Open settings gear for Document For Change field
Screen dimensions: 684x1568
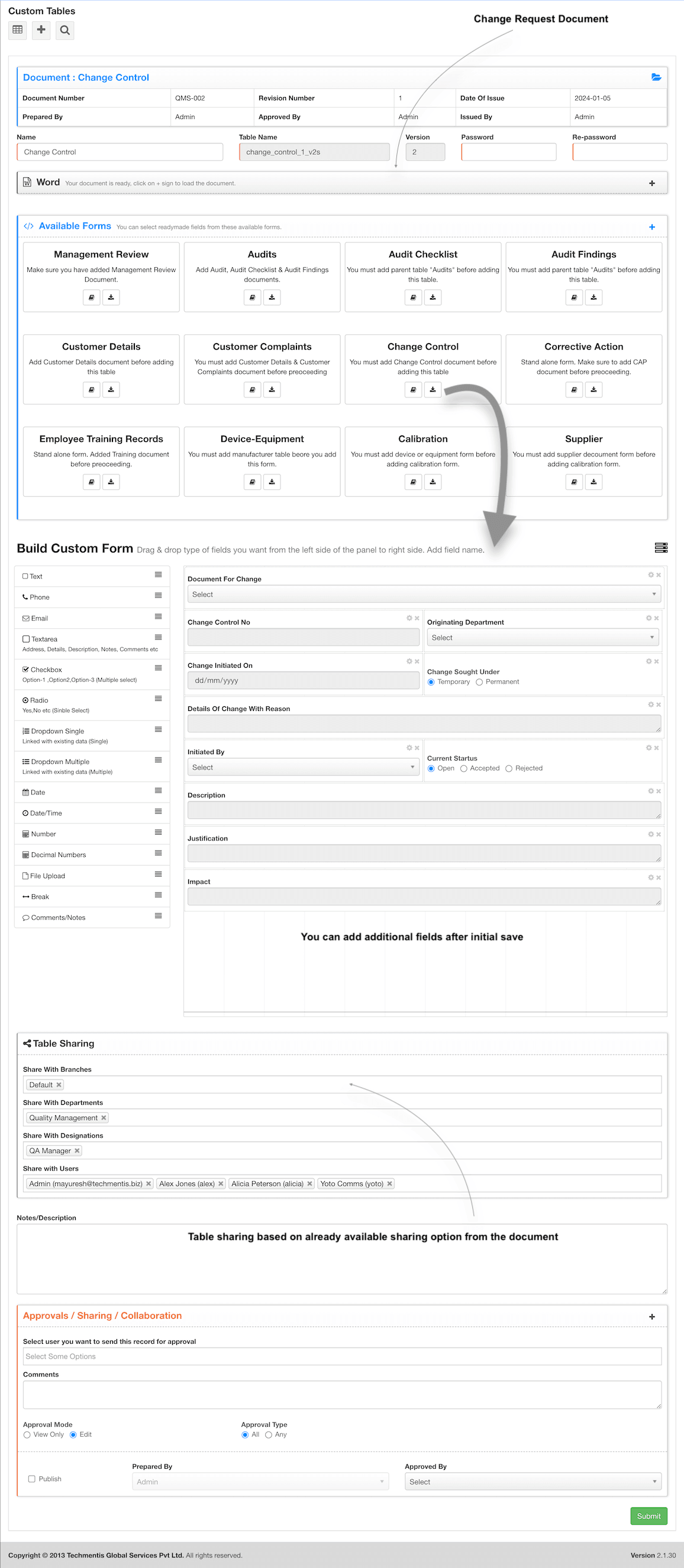[x=650, y=576]
